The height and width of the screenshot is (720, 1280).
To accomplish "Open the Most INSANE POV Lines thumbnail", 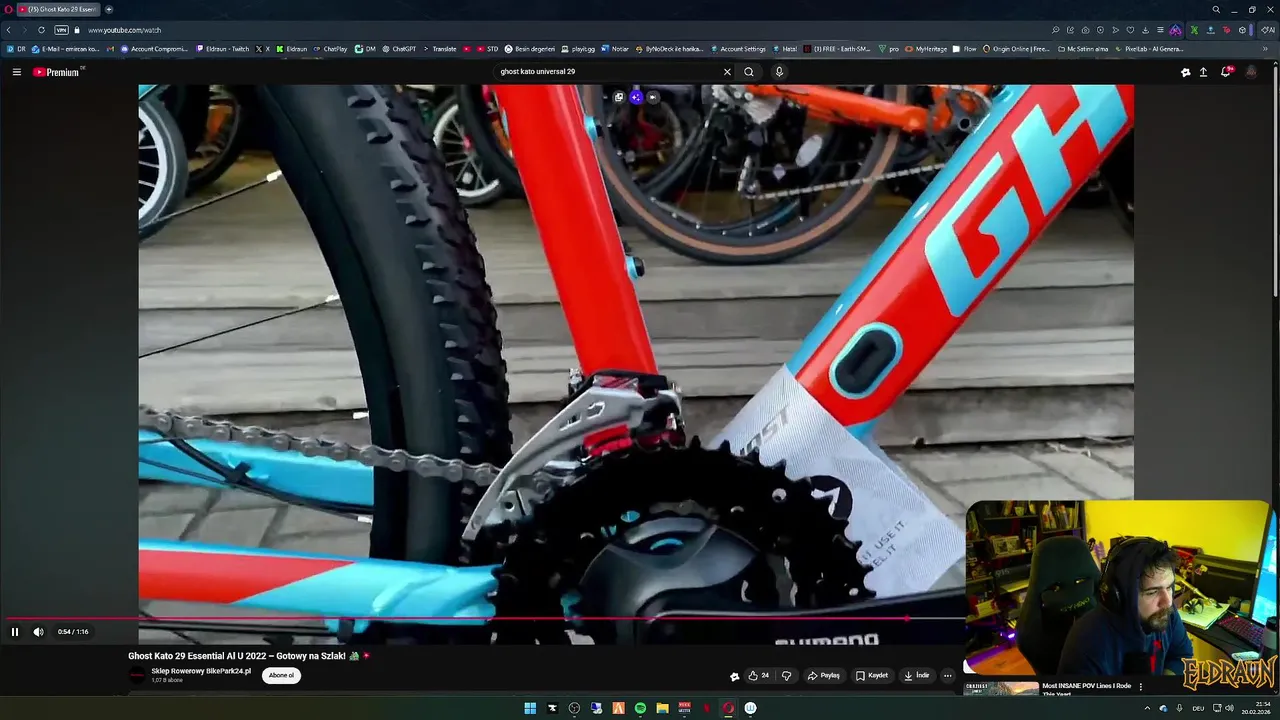I will [1001, 688].
